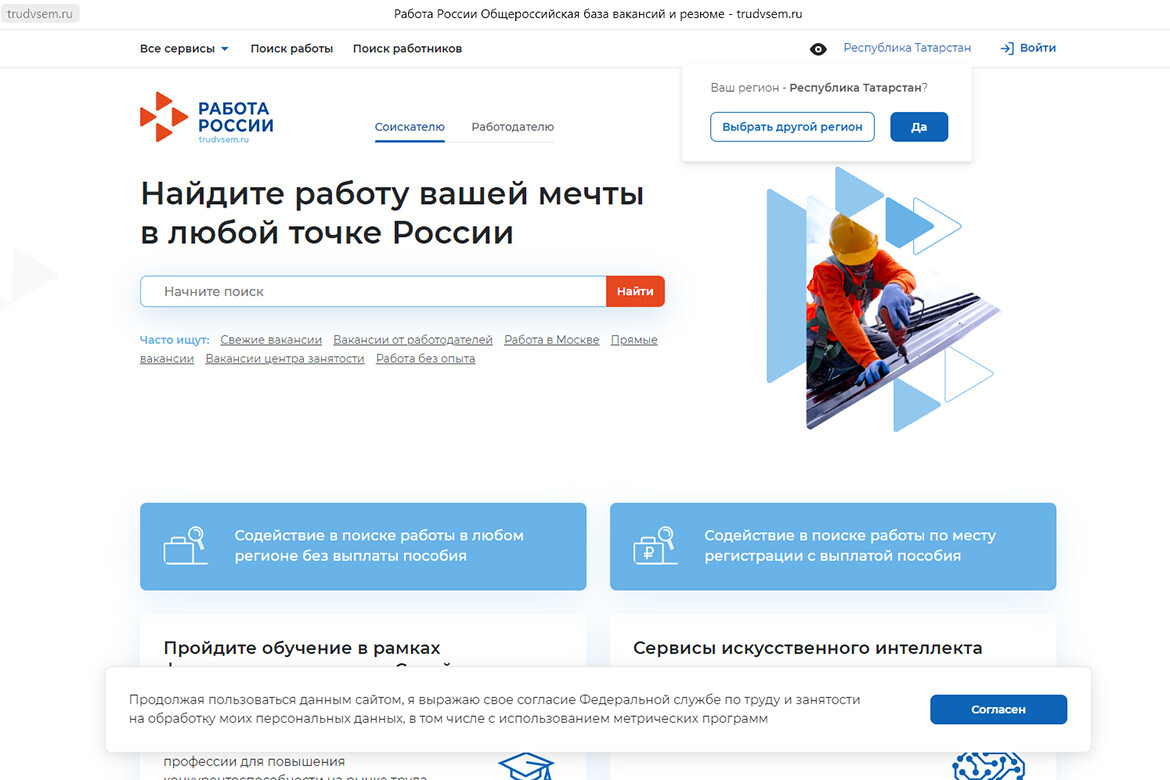Switch to the Работодателю tab
The width and height of the screenshot is (1170, 780).
512,127
